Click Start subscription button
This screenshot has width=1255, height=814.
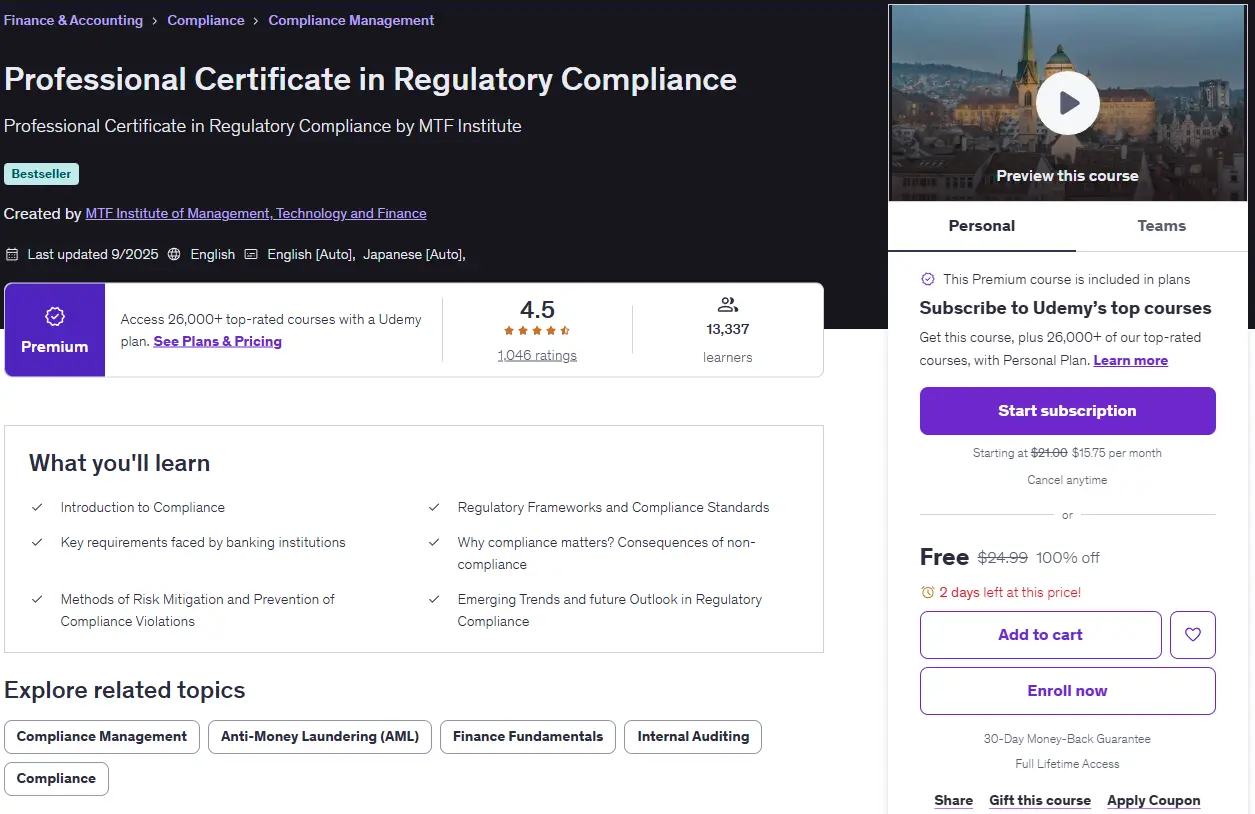[x=1068, y=411]
